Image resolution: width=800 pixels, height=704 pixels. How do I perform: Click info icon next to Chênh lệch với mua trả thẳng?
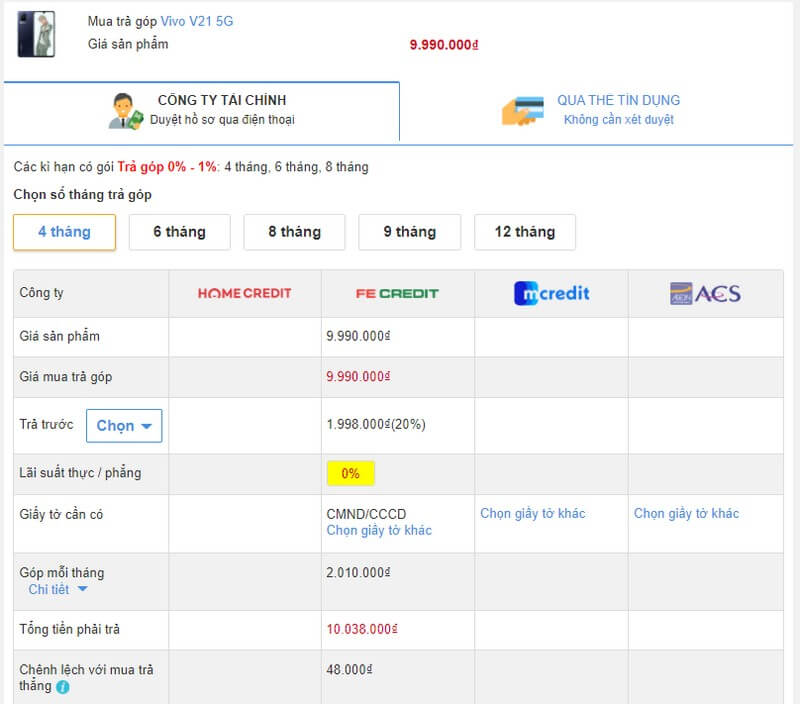point(63,687)
